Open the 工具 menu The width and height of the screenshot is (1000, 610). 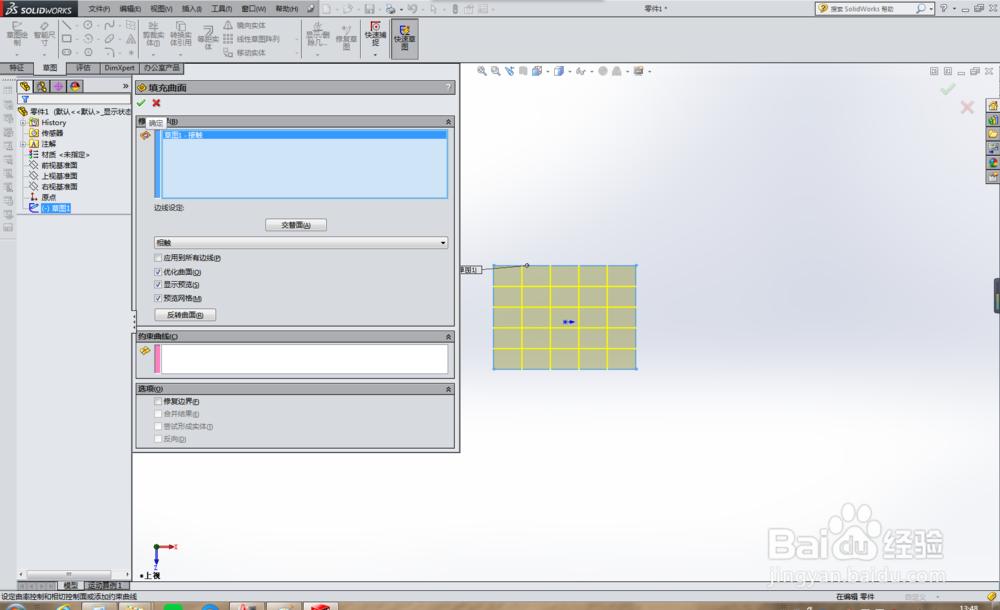[222, 9]
